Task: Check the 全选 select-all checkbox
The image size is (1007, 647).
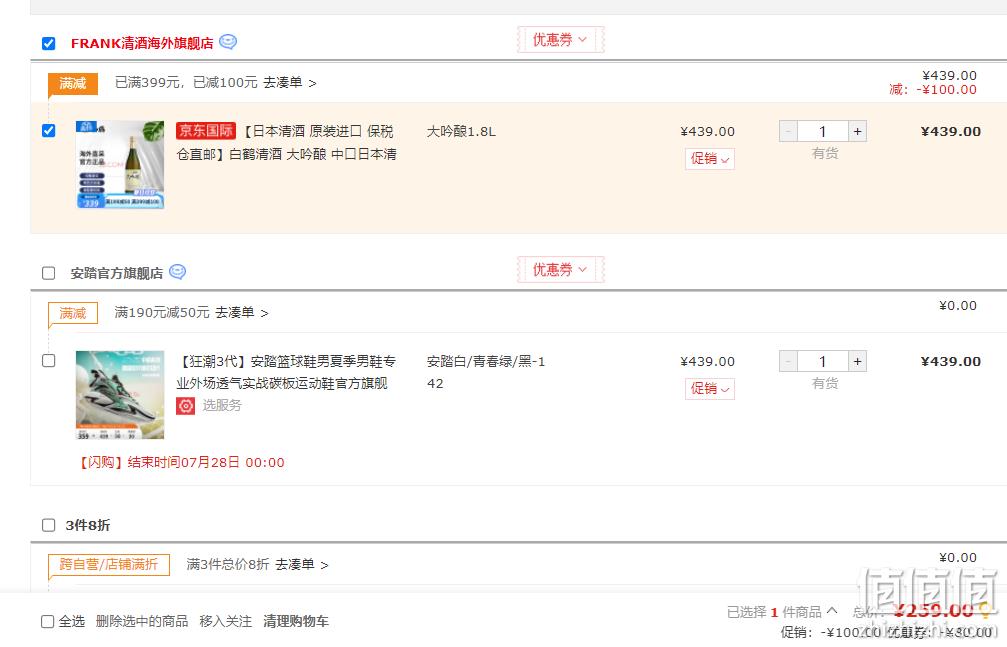Action: [x=47, y=621]
